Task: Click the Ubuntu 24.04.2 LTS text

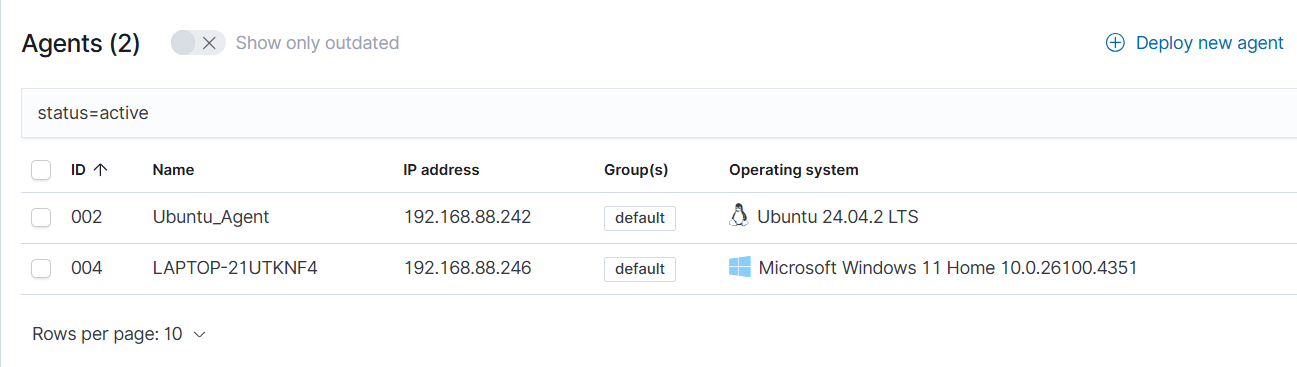Action: (x=838, y=217)
